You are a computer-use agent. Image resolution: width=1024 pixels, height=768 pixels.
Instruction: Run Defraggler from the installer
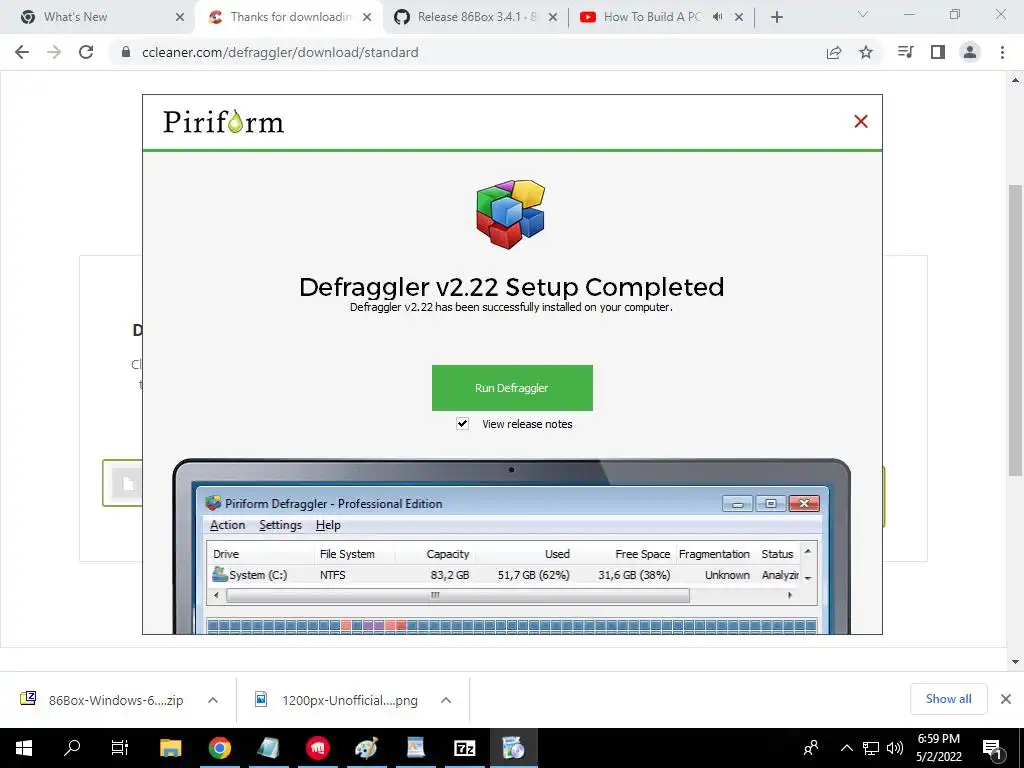click(x=512, y=388)
